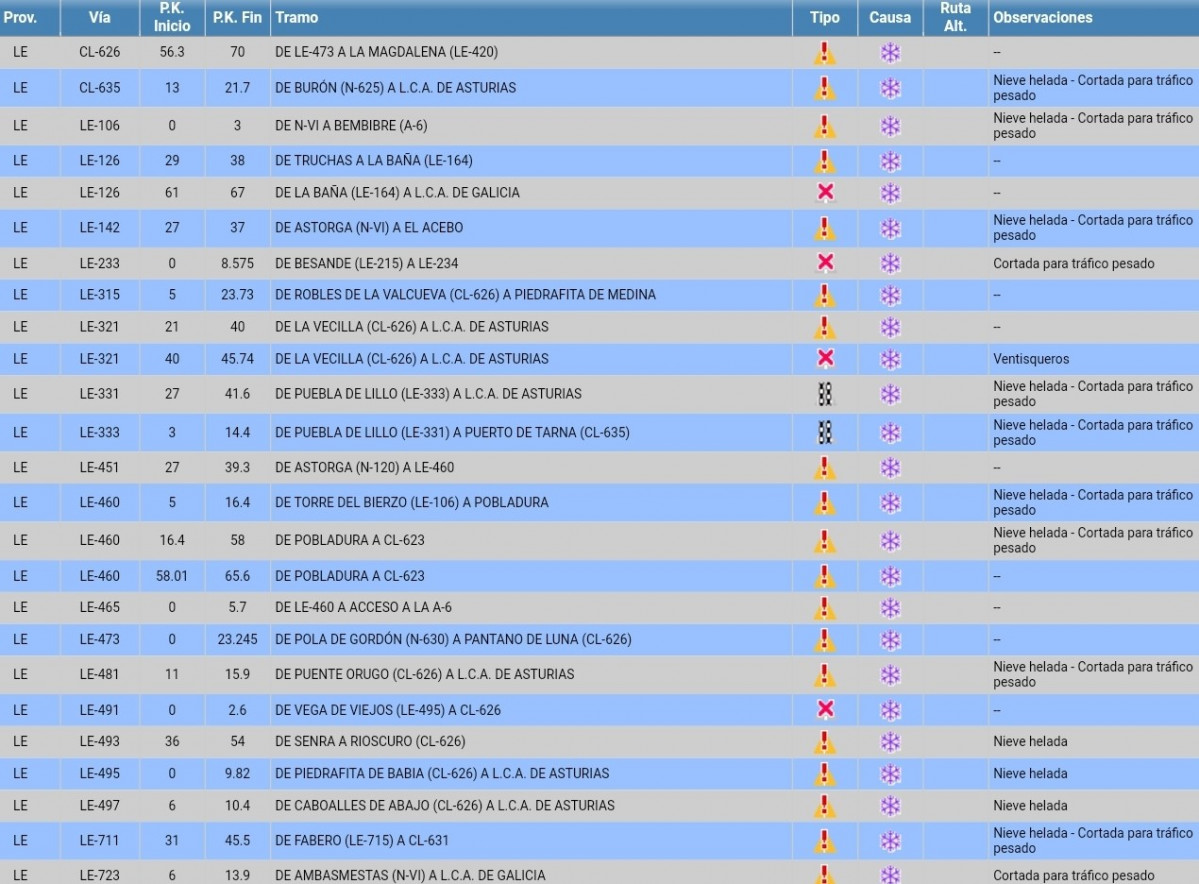Click P.K. Fin value 8.575
Screen dimensions: 1199x884
tap(237, 264)
